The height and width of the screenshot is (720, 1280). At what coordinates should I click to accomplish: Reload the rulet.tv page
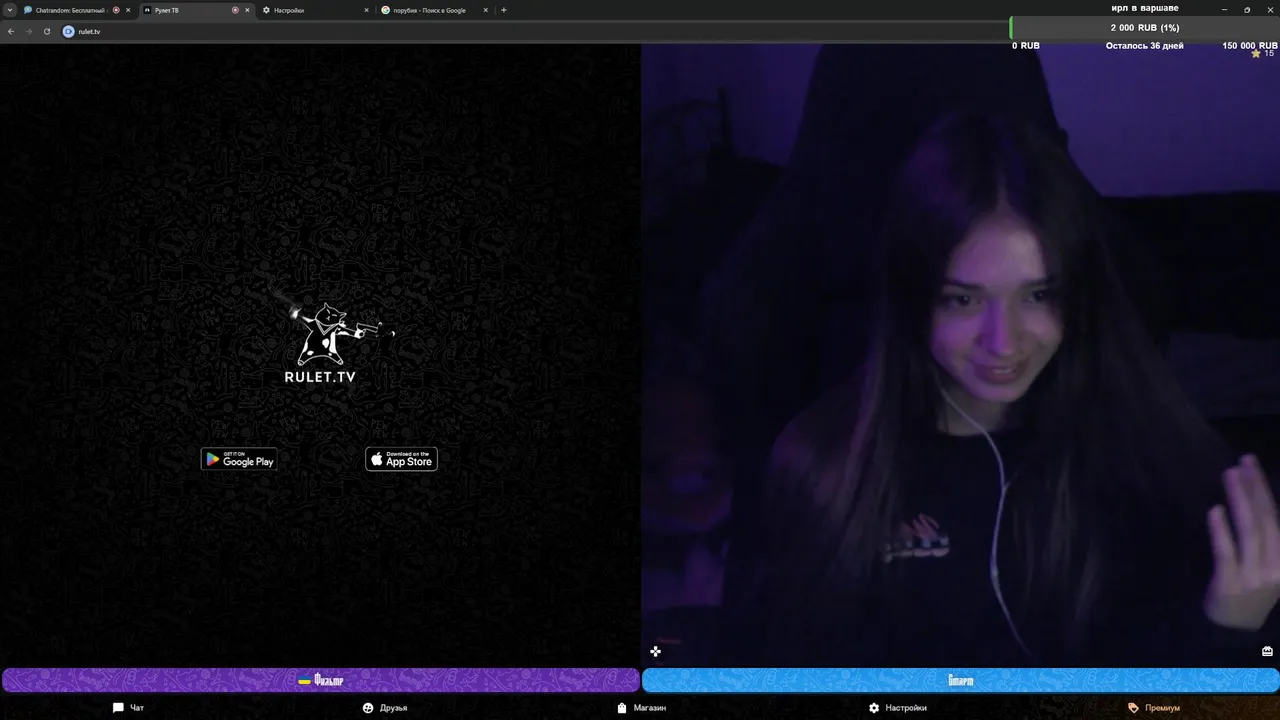tap(46, 31)
